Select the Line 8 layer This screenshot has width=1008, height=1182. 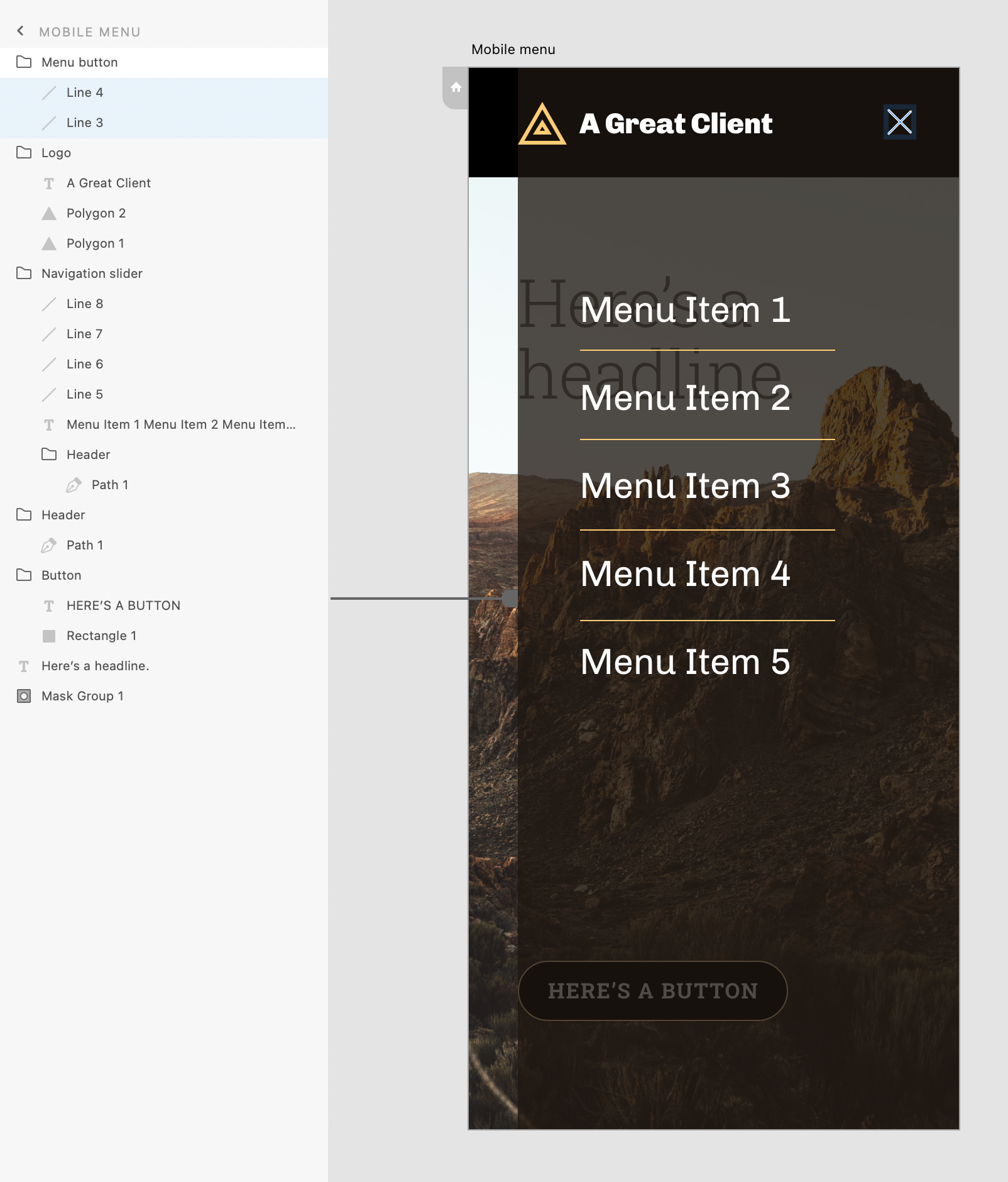coord(164,304)
